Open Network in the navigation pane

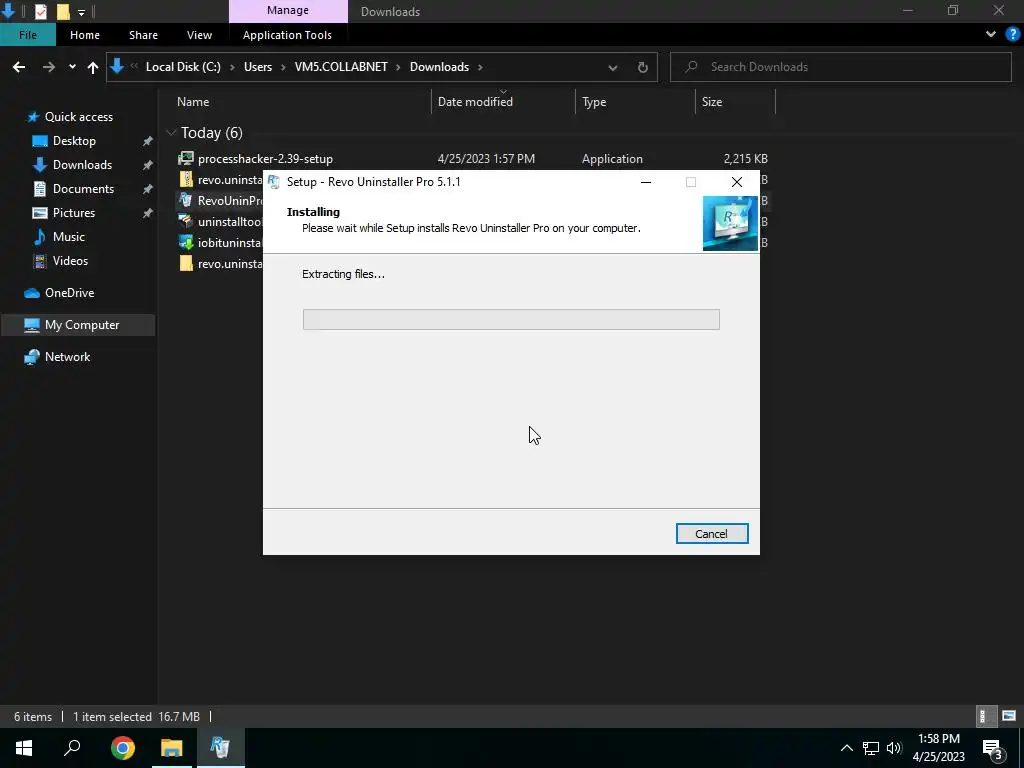[67, 357]
